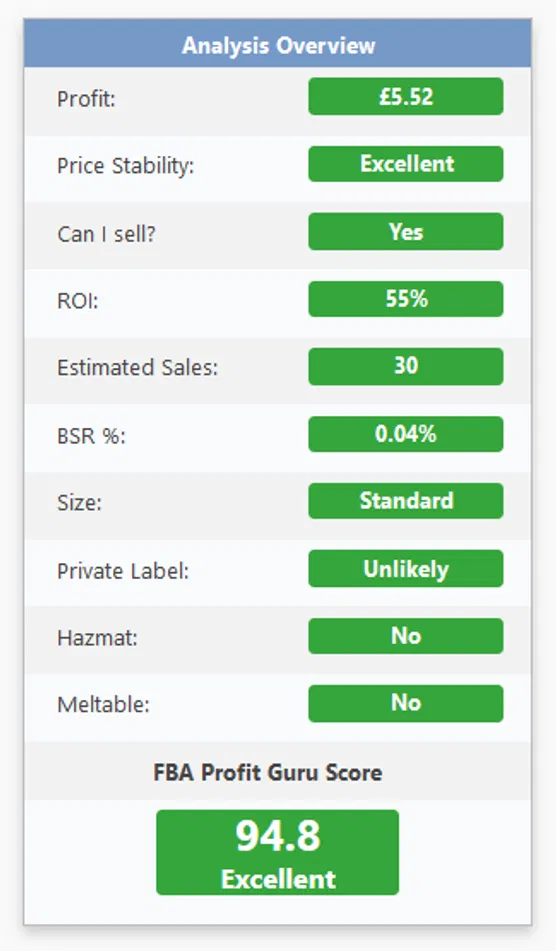Select the Unlikely private label badge
The width and height of the screenshot is (556, 951).
[406, 568]
